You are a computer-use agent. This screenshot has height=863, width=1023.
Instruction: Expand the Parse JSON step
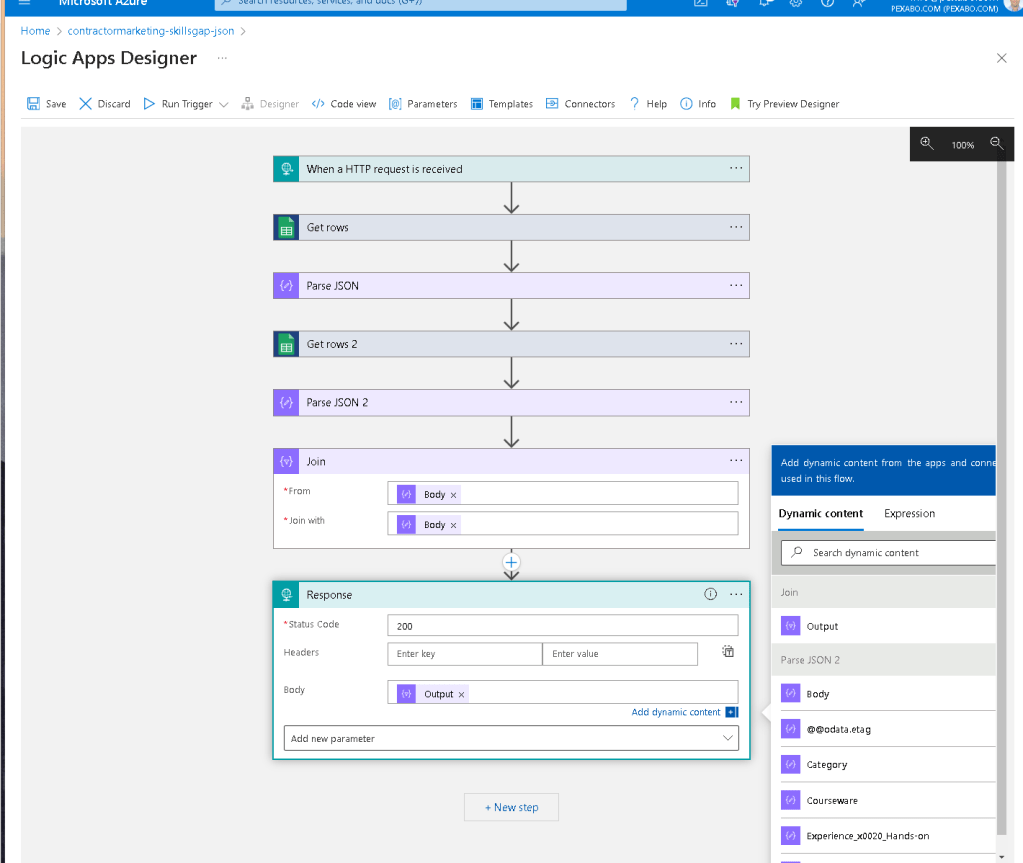(x=511, y=286)
